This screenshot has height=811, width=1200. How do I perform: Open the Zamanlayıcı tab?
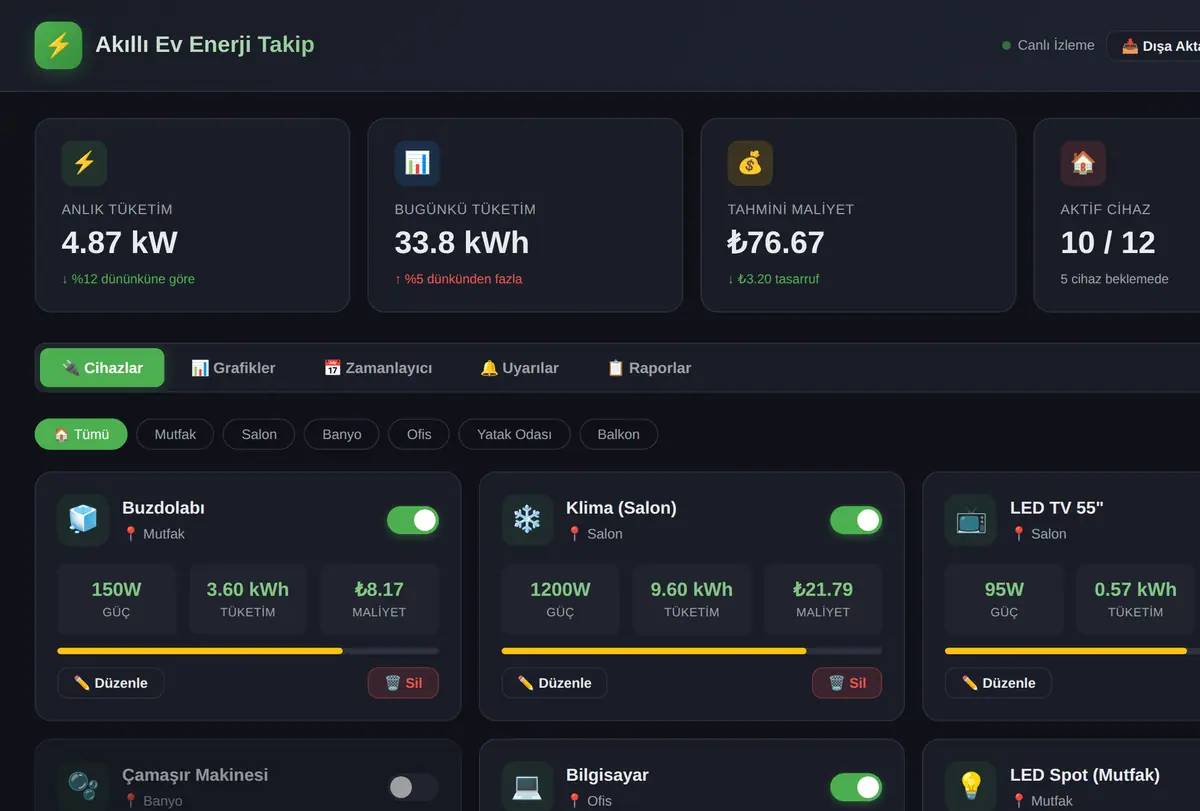(x=378, y=368)
